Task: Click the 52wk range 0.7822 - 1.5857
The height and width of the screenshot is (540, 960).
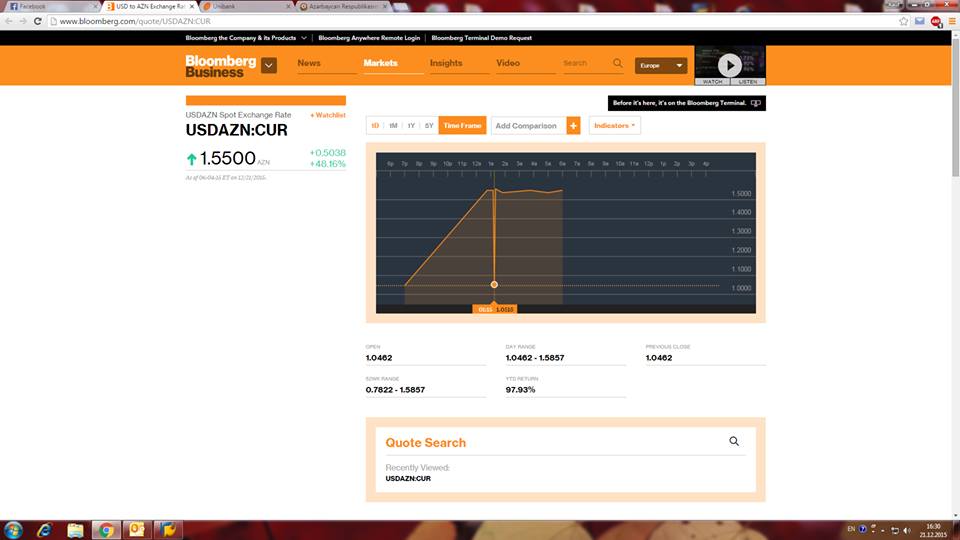Action: pyautogui.click(x=395, y=389)
